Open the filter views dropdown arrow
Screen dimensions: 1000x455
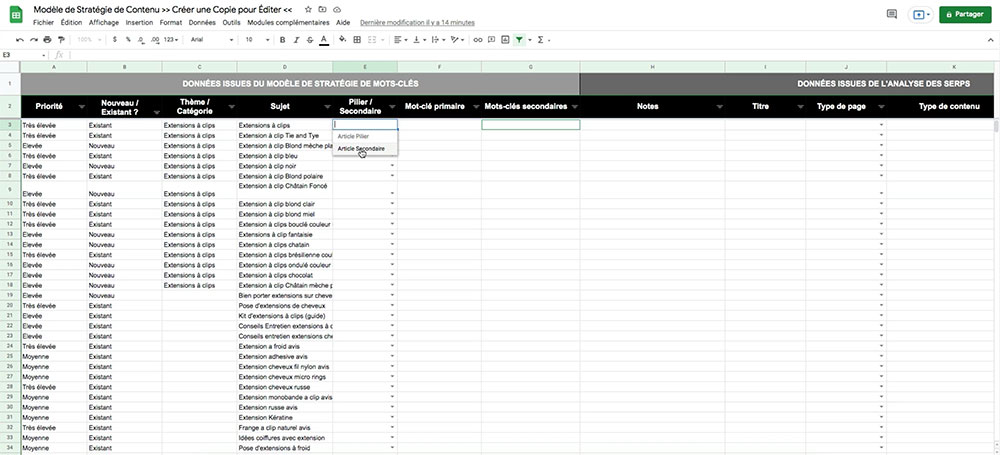coord(529,40)
